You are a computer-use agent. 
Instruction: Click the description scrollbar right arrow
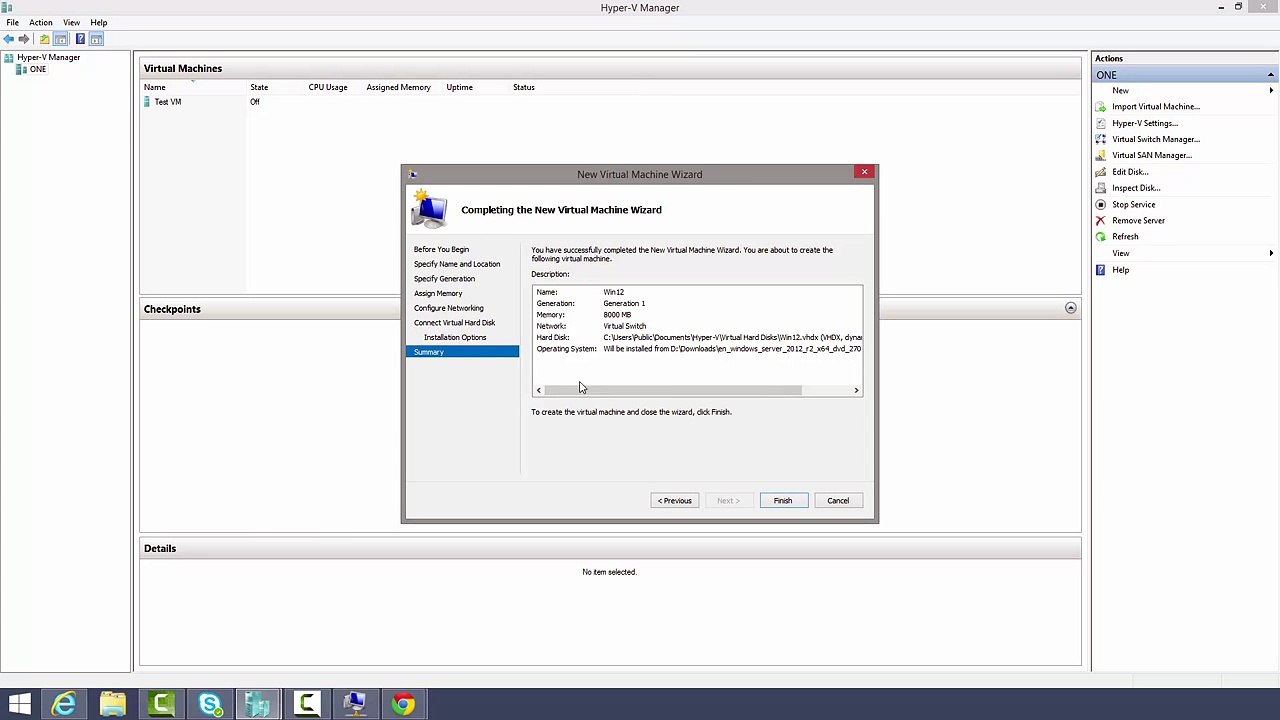(856, 390)
